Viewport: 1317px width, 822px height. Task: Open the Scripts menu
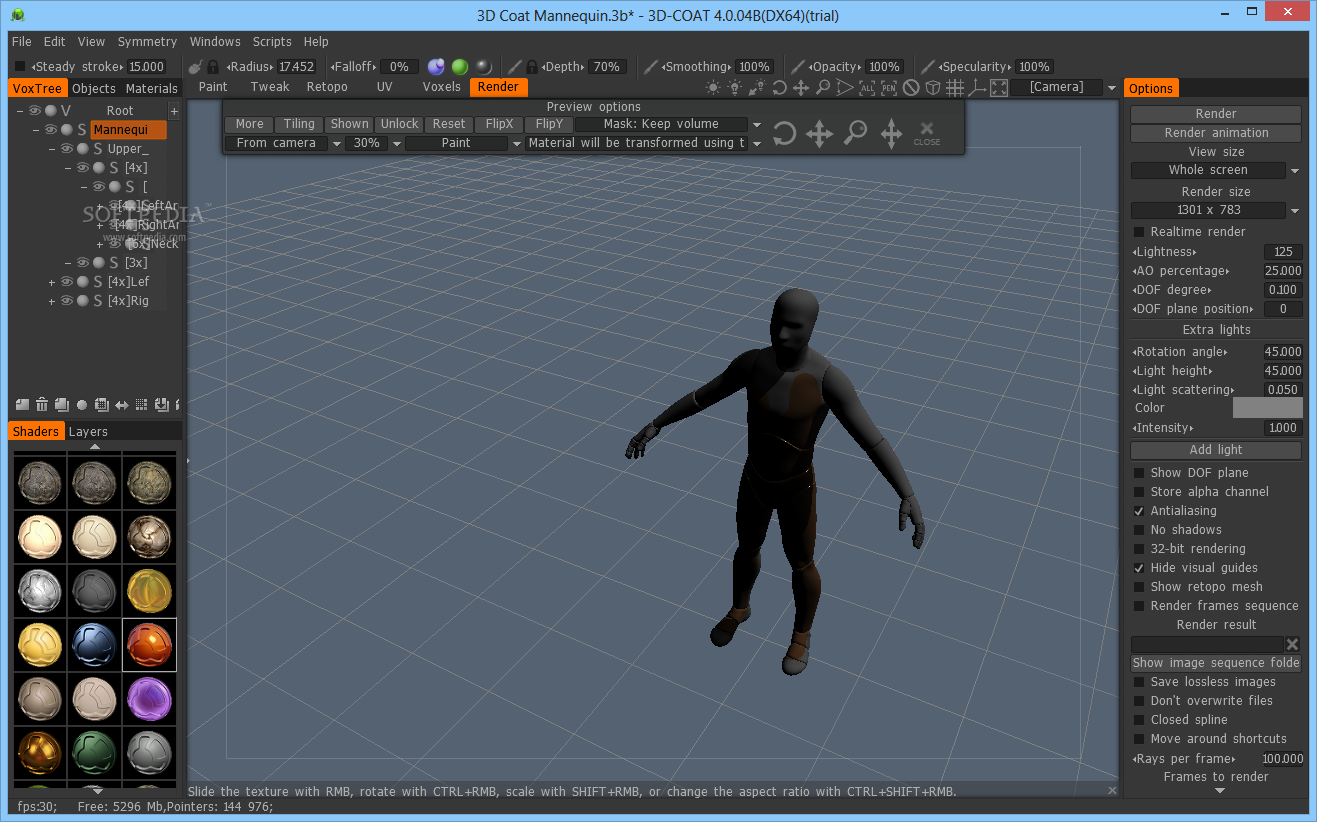pyautogui.click(x=272, y=42)
